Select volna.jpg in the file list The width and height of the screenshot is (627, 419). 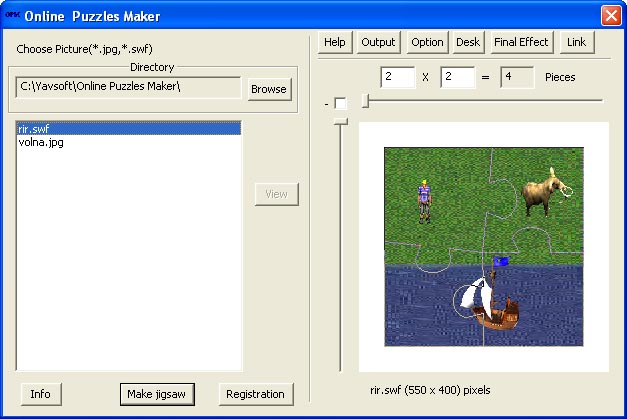point(129,142)
